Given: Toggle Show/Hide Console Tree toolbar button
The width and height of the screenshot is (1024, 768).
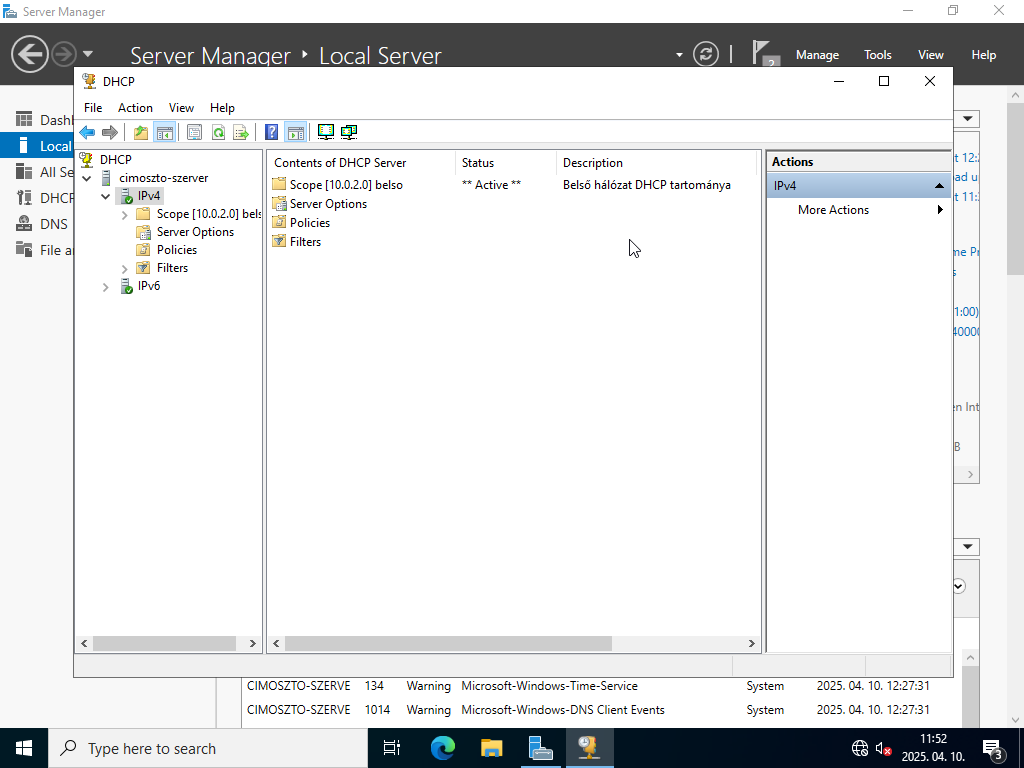Looking at the screenshot, I should click(164, 132).
